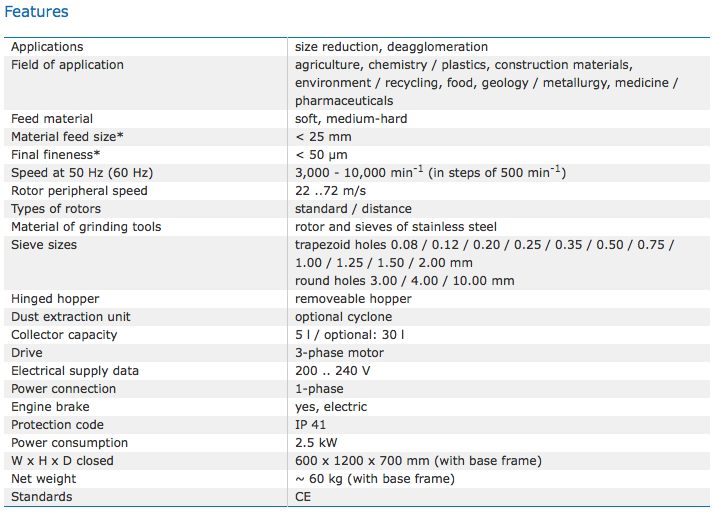Click the Speed at 50 Hz label
The height and width of the screenshot is (513, 716).
pos(68,173)
